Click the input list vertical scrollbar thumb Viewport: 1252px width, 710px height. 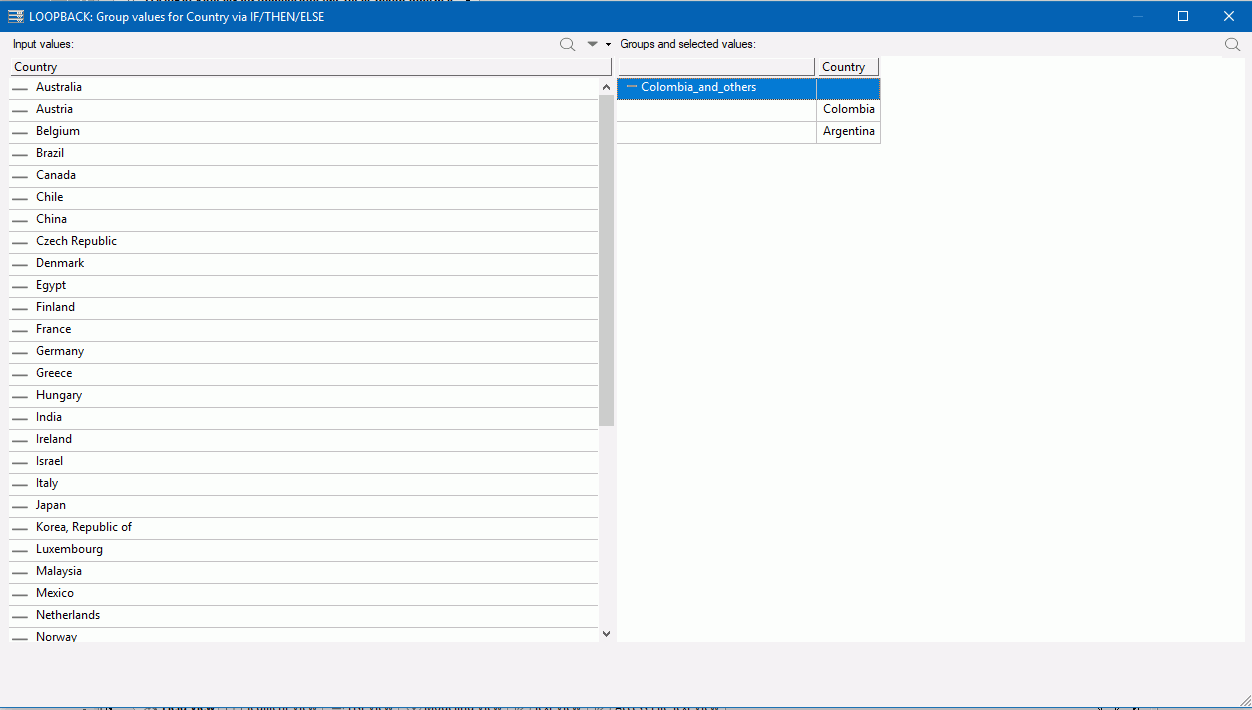pos(606,261)
